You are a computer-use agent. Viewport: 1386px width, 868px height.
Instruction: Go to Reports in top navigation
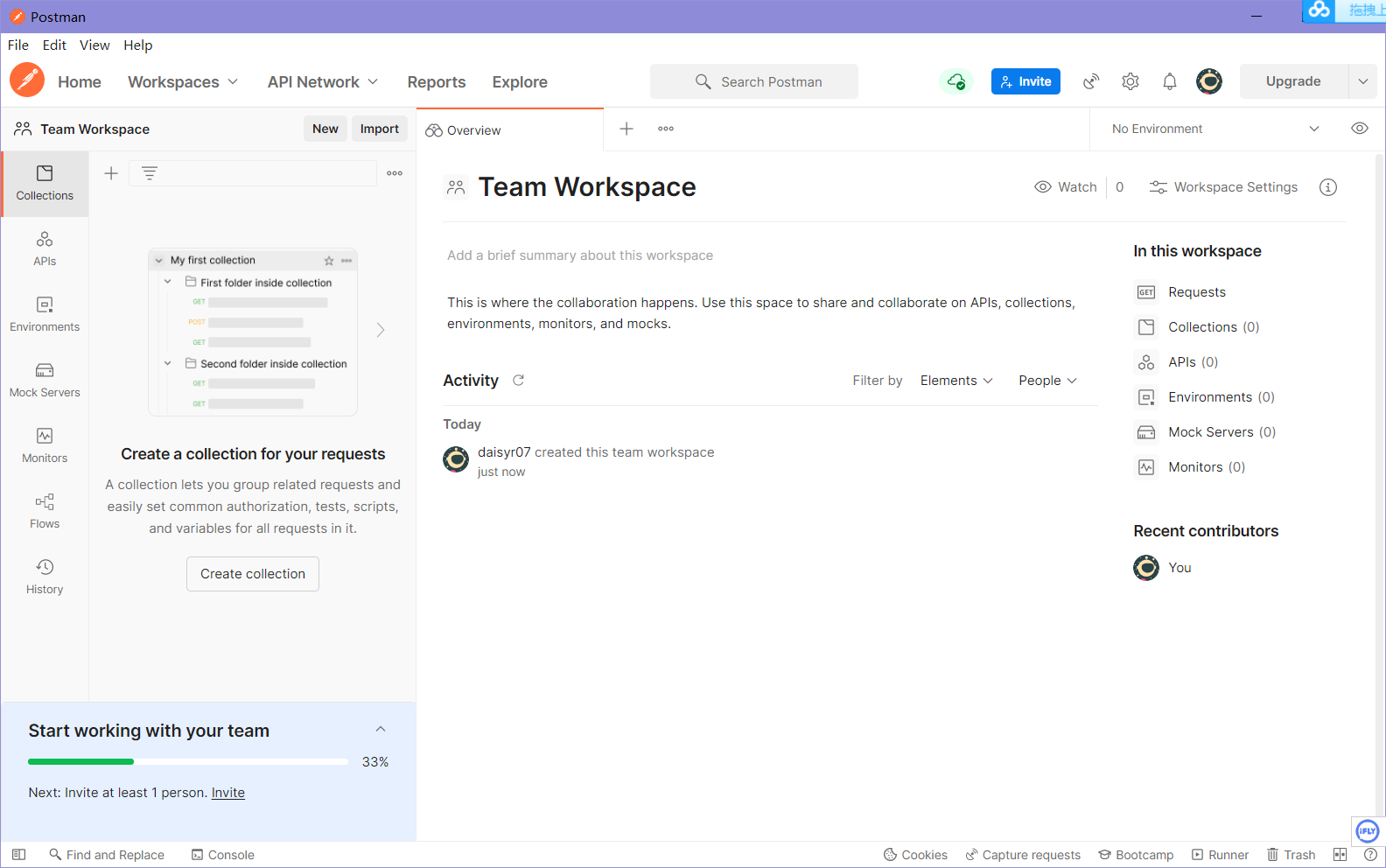click(x=437, y=81)
